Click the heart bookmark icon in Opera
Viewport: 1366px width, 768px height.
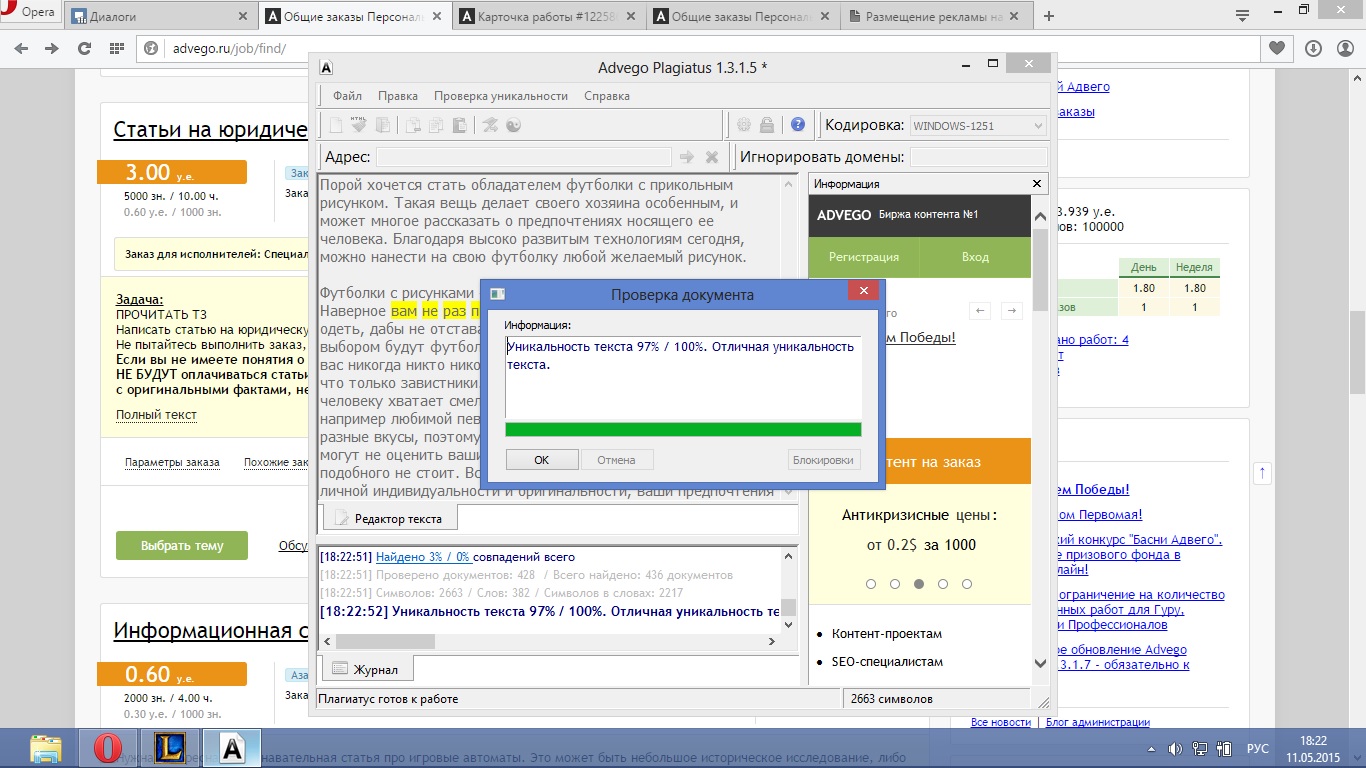pos(1277,48)
